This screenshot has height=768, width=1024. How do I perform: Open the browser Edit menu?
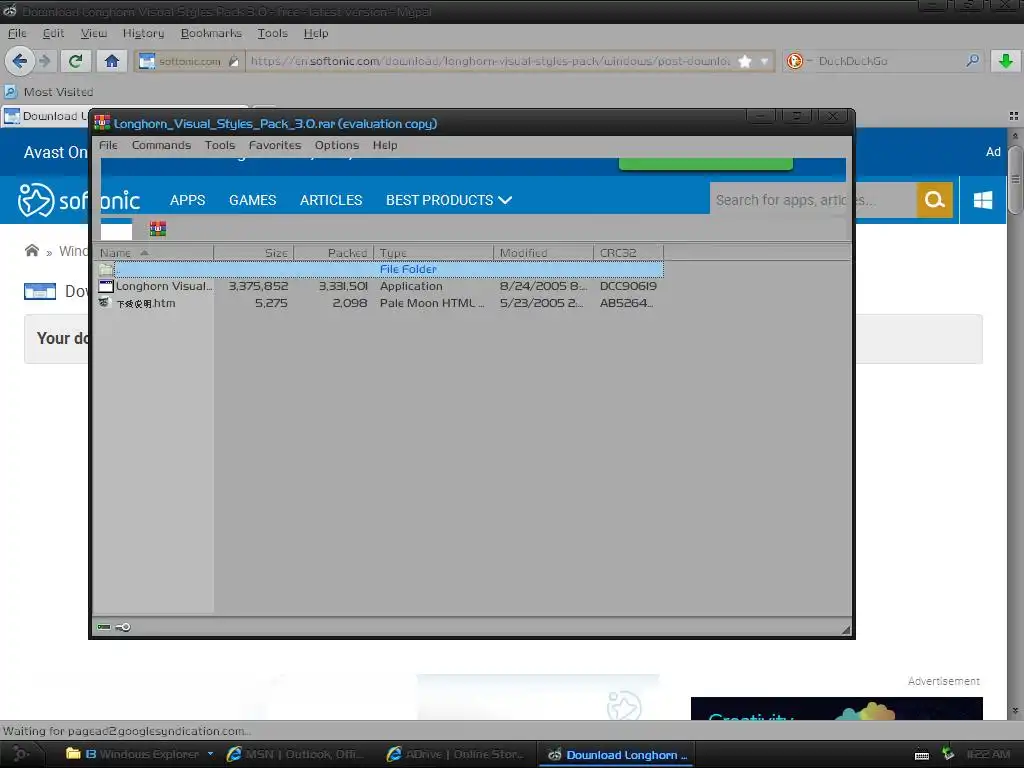(x=53, y=33)
